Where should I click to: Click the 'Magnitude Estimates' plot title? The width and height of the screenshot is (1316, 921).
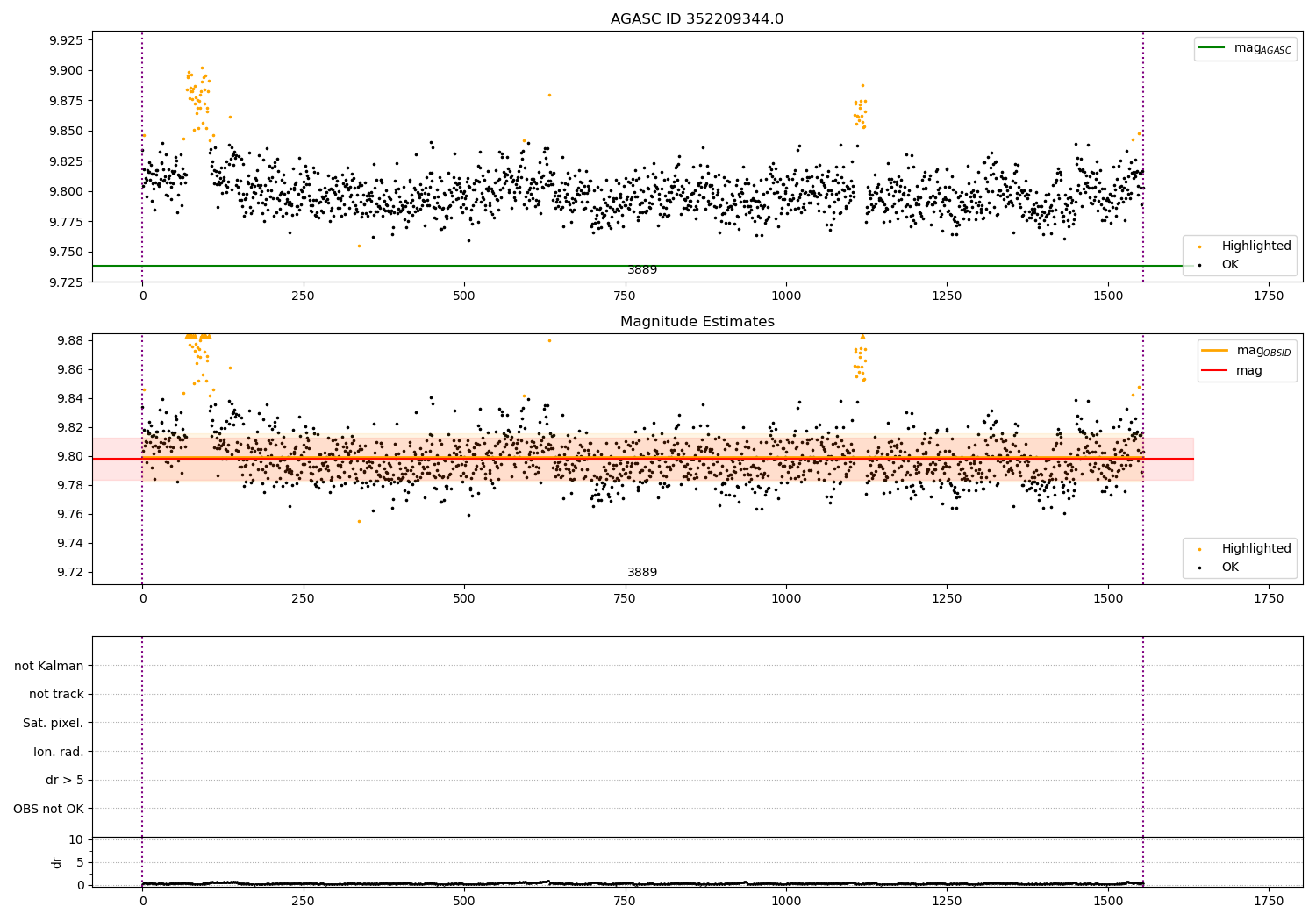click(697, 322)
